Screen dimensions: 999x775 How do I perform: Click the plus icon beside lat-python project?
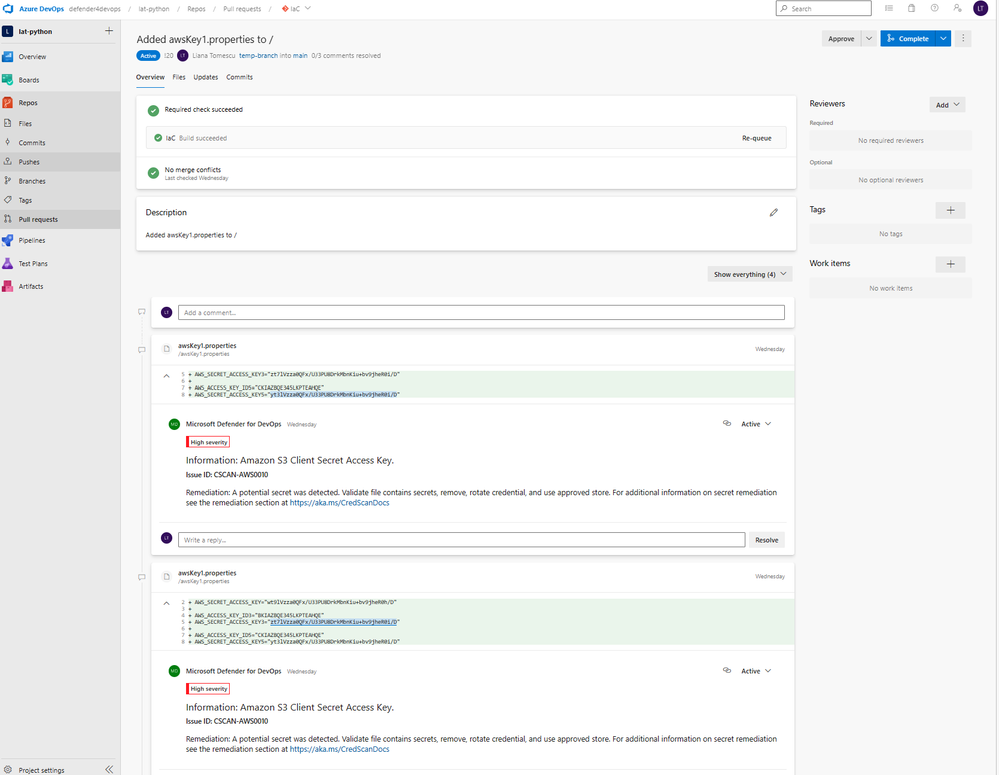(x=109, y=31)
